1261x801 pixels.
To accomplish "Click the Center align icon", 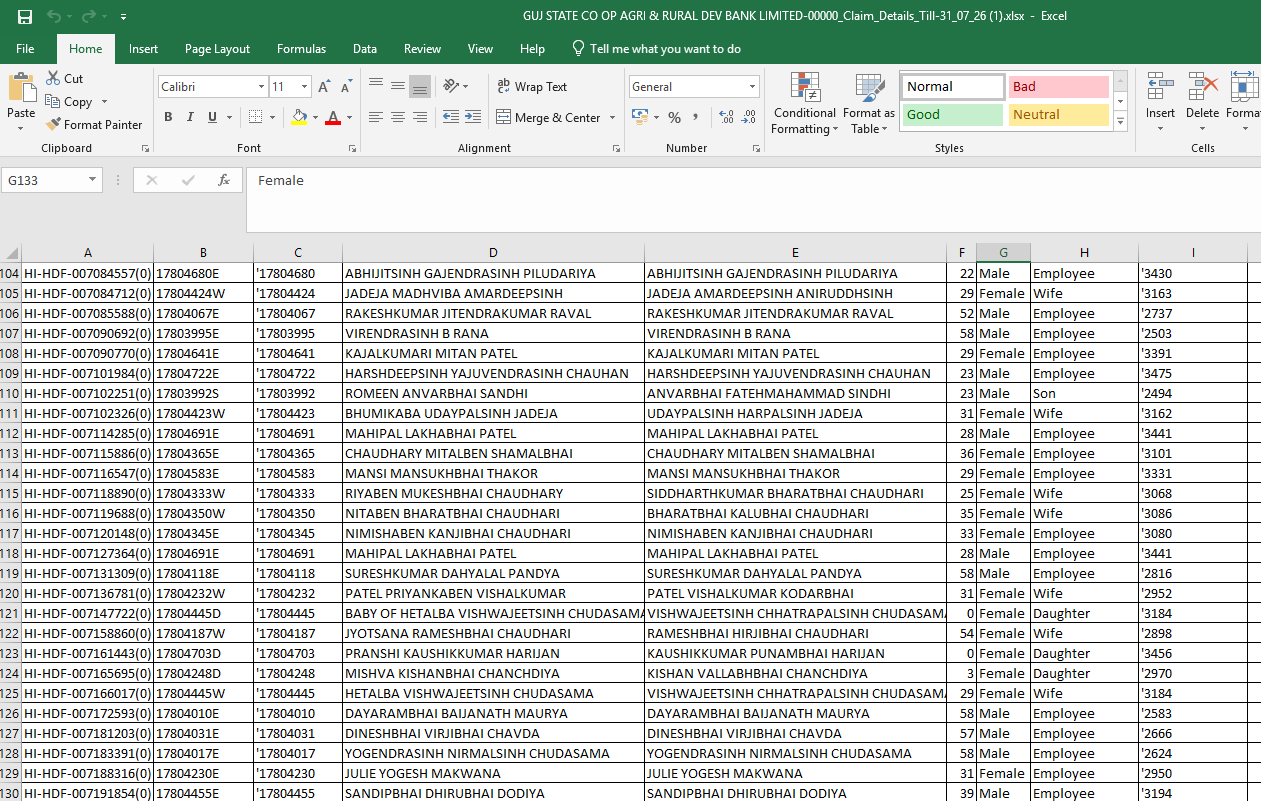I will pos(397,117).
